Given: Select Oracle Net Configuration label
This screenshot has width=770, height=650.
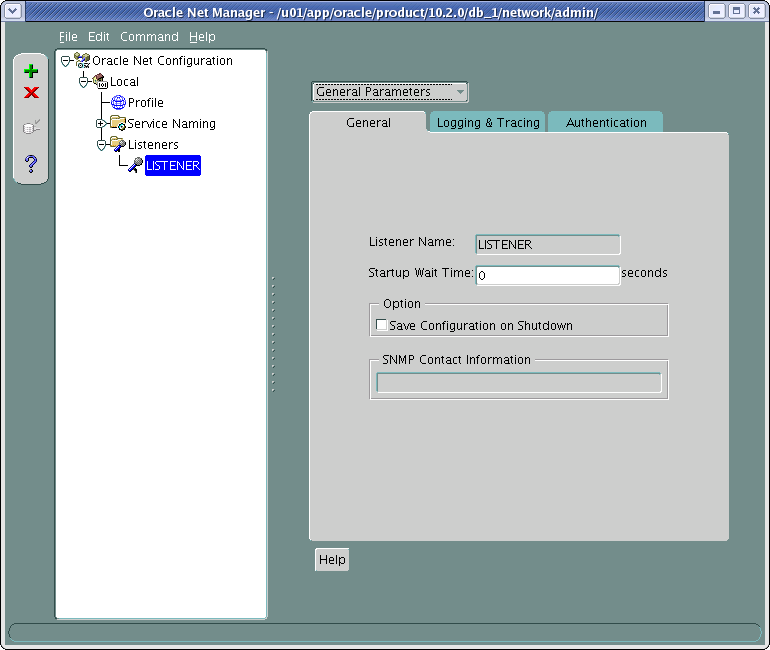Looking at the screenshot, I should [x=163, y=60].
